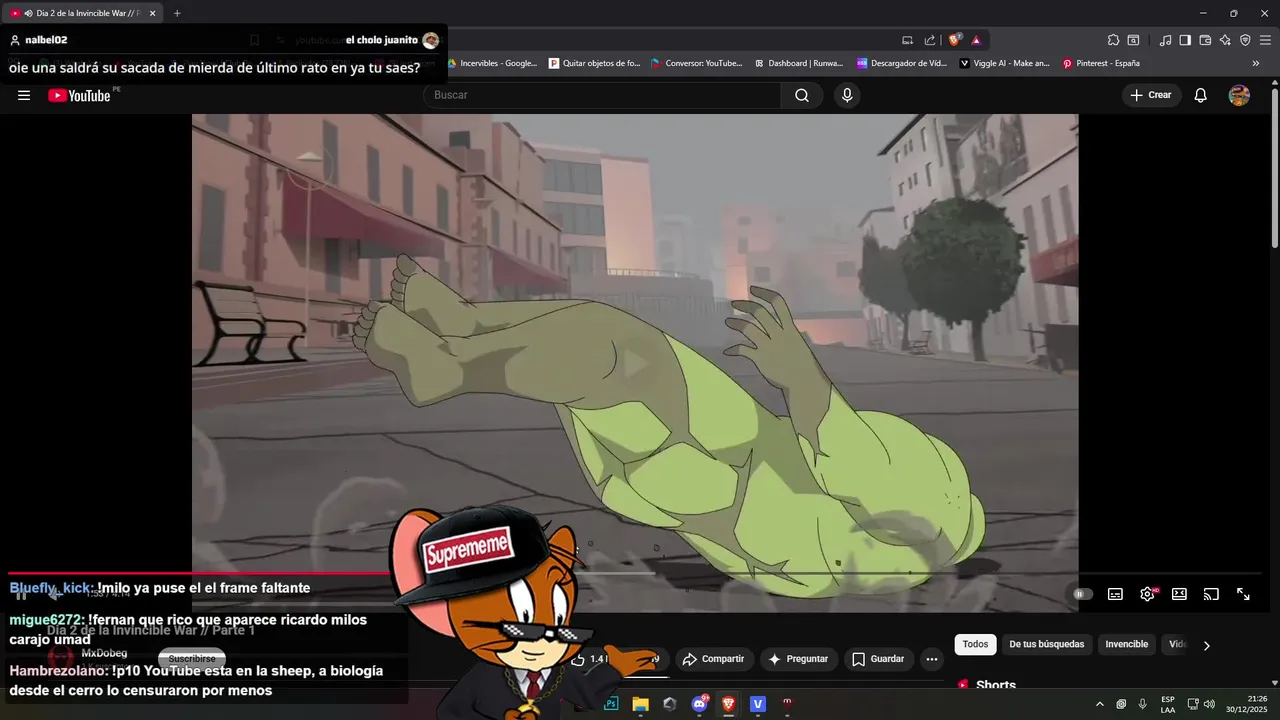Toggle subtitles with the captions icon

(1115, 594)
